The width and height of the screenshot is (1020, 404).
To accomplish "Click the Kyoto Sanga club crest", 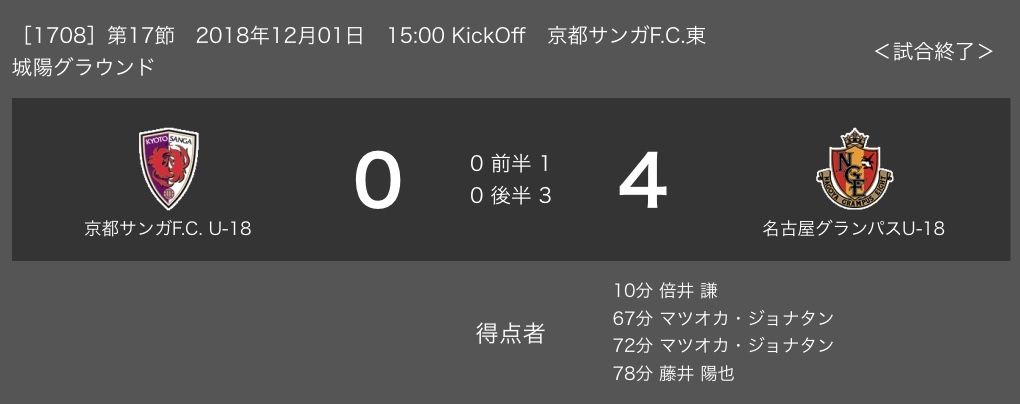I will tap(167, 168).
